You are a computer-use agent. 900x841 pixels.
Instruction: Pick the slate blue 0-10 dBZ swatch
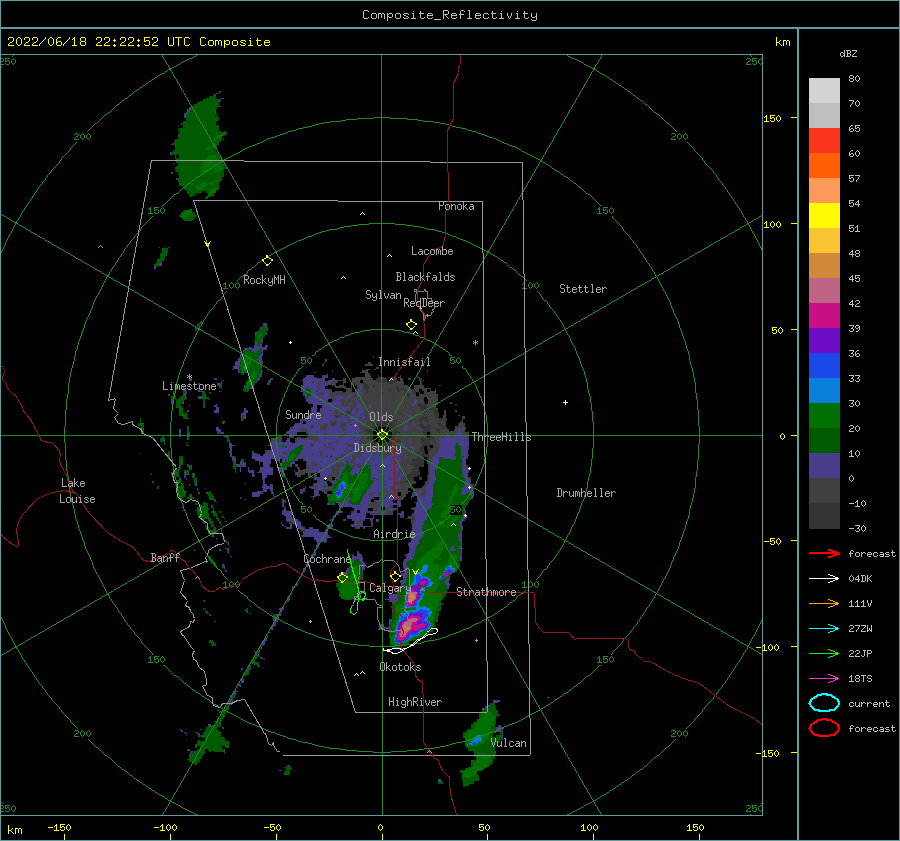point(824,465)
